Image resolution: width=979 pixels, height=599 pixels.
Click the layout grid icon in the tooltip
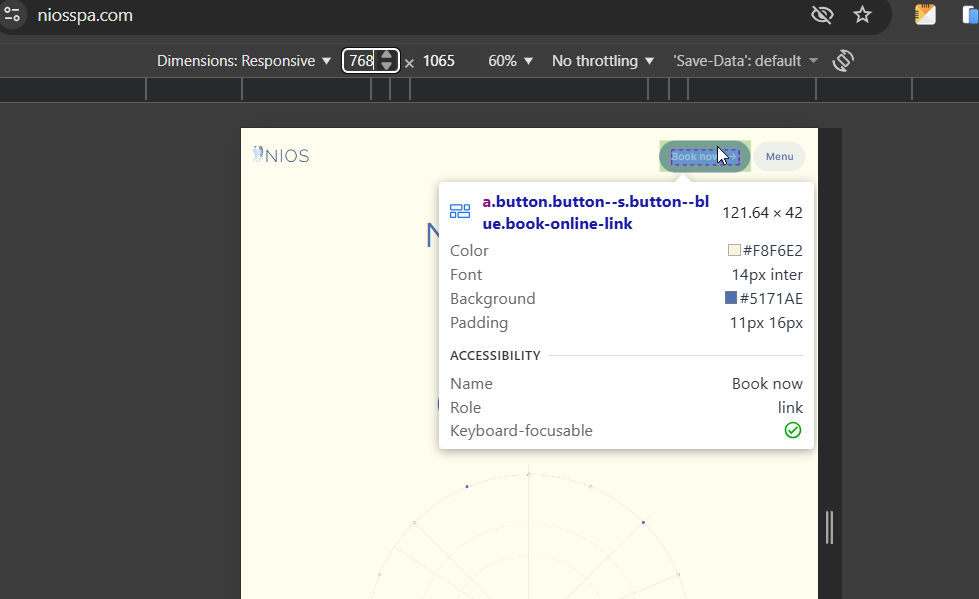click(460, 212)
